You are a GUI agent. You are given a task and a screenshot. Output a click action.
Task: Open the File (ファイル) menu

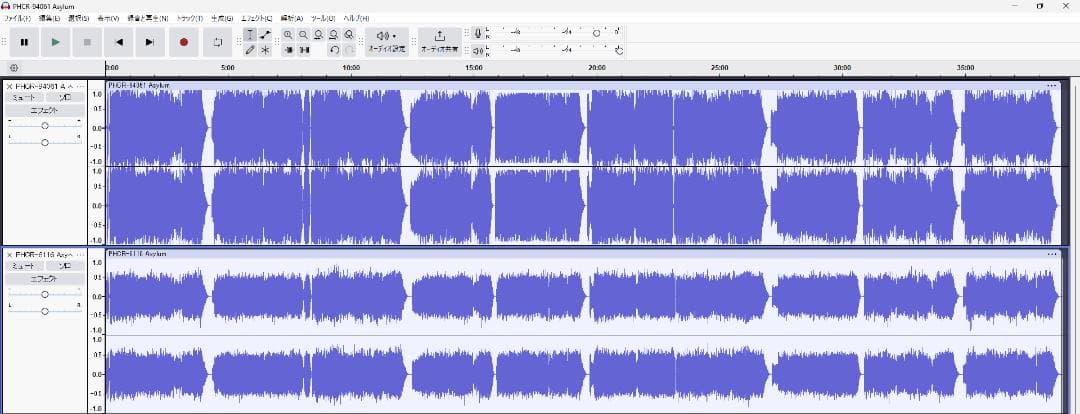(x=17, y=18)
